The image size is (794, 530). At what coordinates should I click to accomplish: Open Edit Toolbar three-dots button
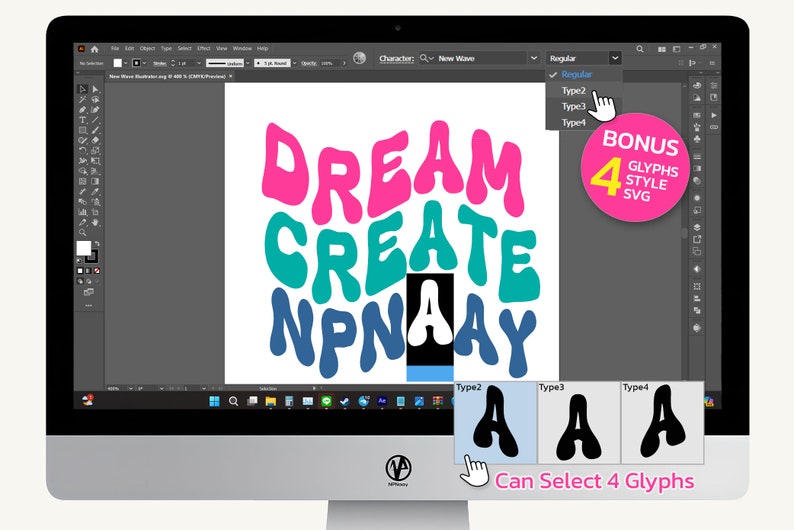89,306
